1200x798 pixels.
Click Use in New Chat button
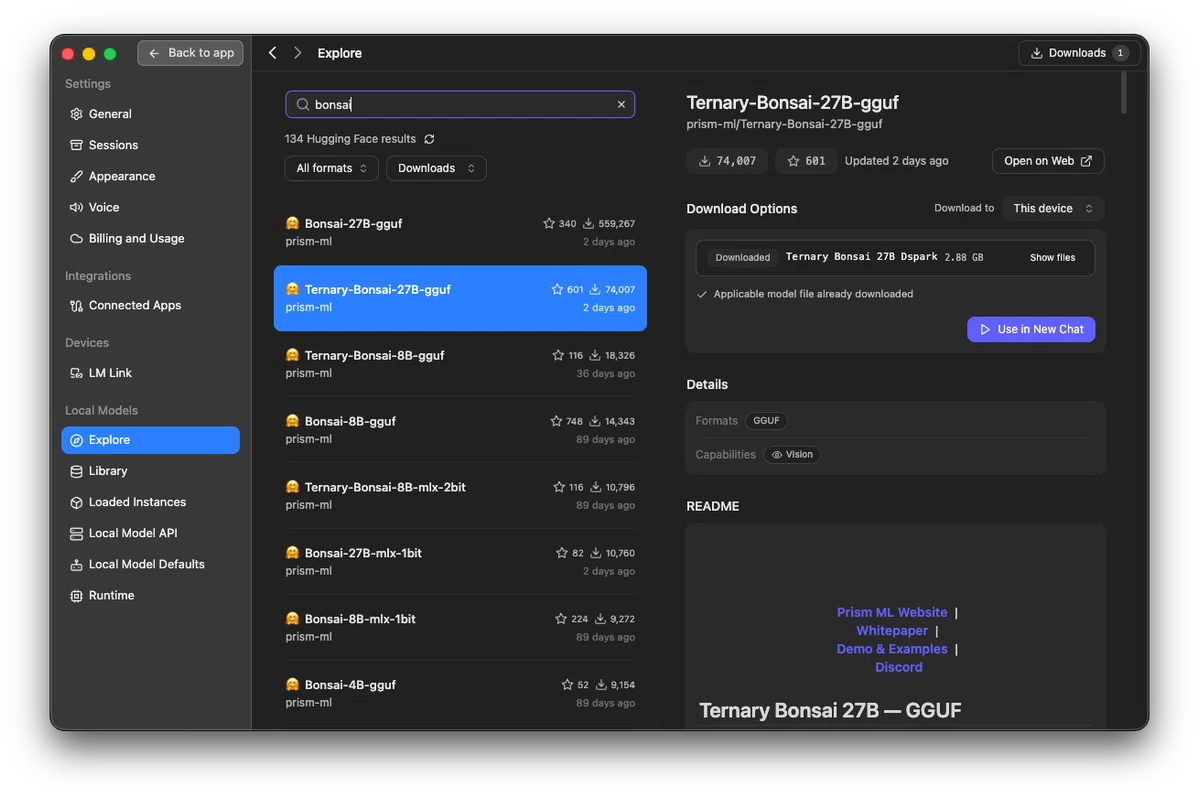[x=1031, y=329]
